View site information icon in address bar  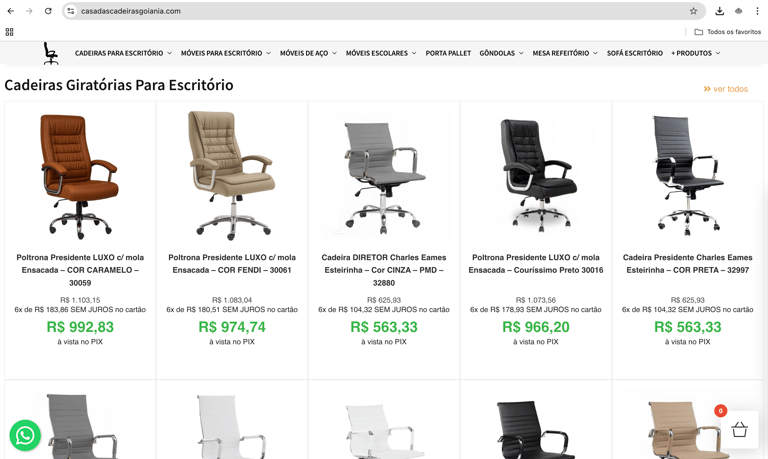[71, 11]
